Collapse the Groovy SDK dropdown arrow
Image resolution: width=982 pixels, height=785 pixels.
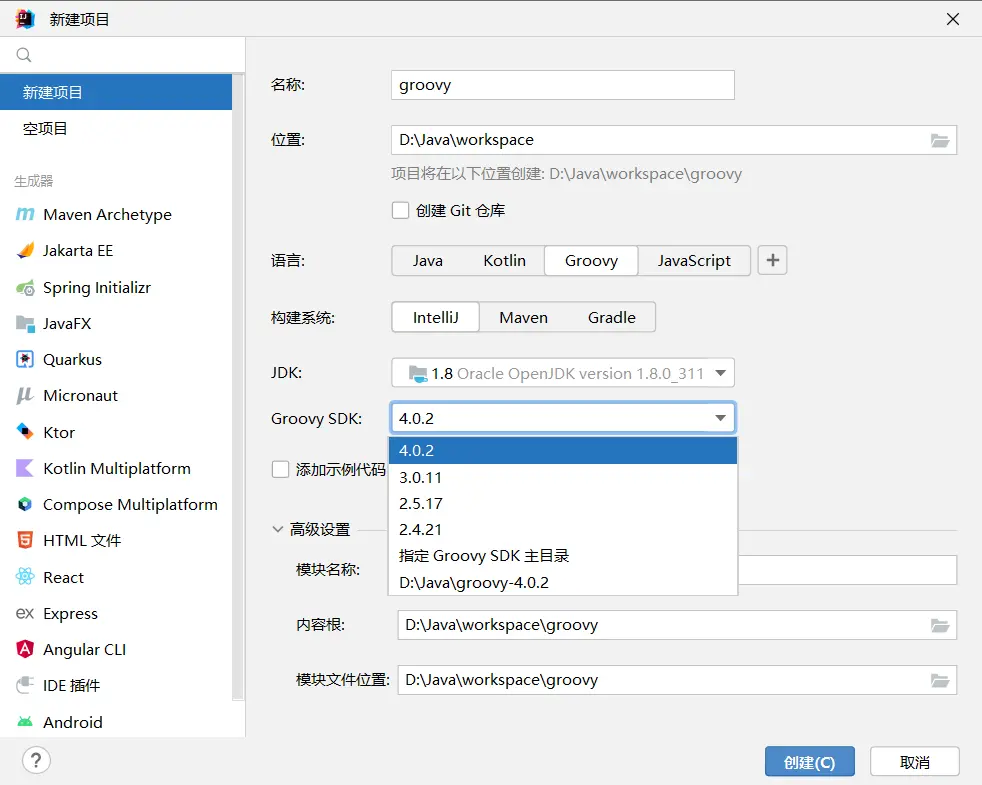click(720, 418)
